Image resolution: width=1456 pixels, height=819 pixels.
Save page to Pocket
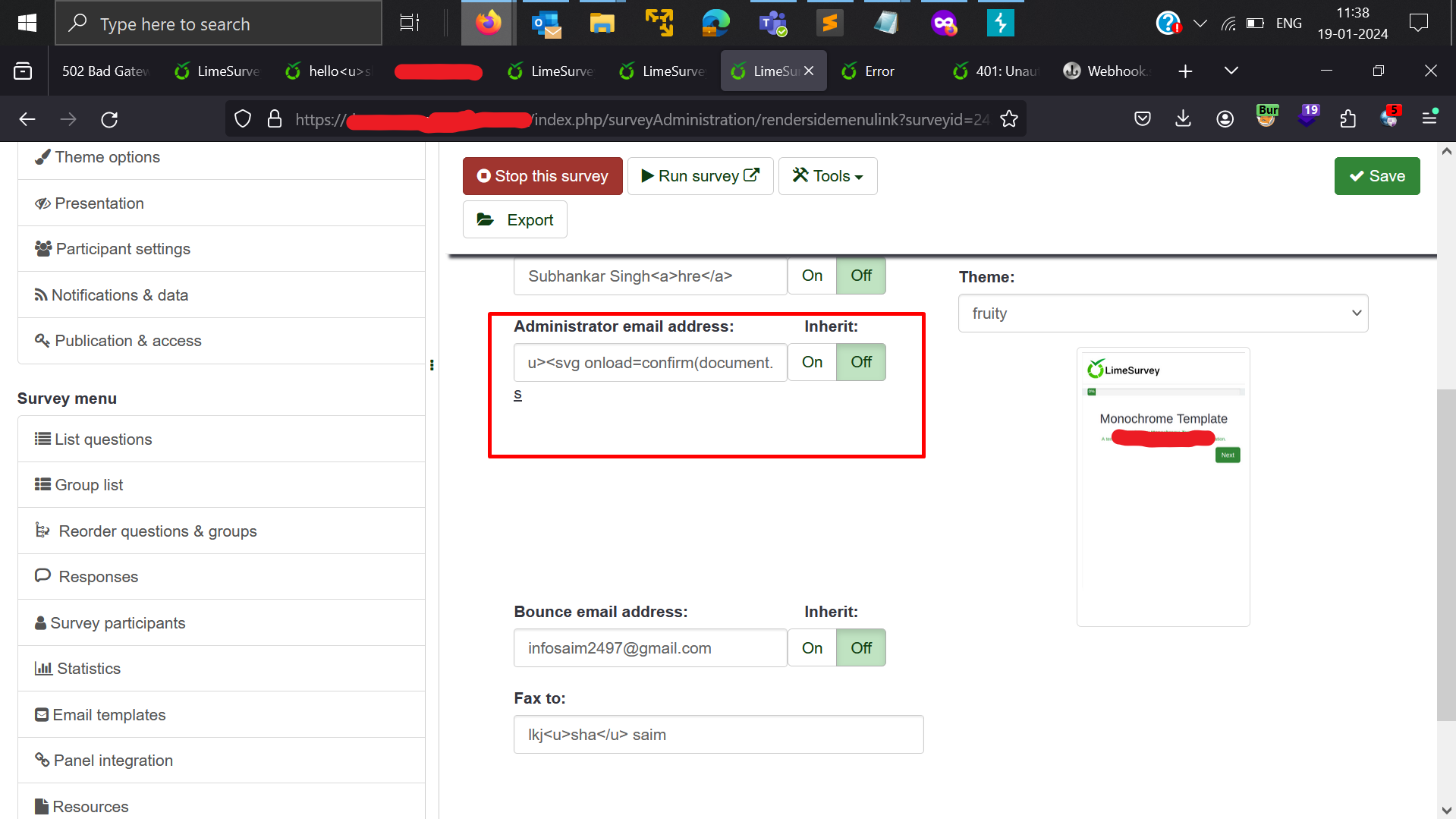tap(1143, 118)
